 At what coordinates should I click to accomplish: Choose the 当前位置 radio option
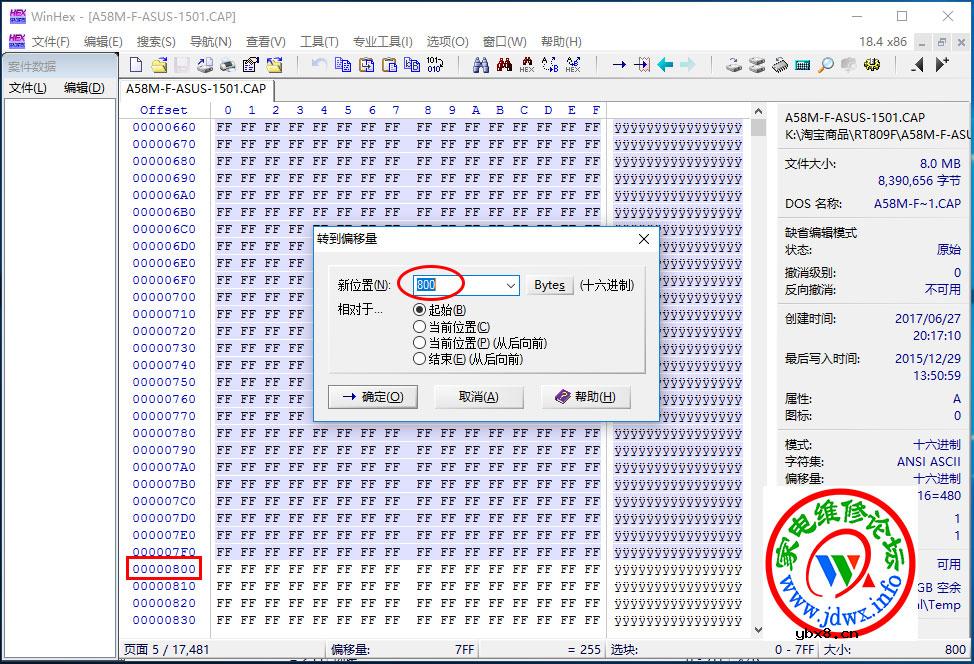click(x=419, y=328)
